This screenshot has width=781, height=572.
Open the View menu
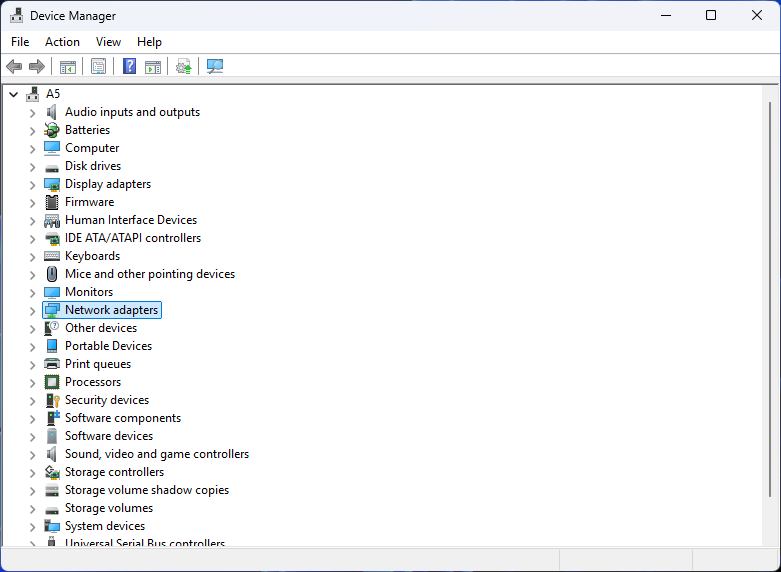pos(108,42)
